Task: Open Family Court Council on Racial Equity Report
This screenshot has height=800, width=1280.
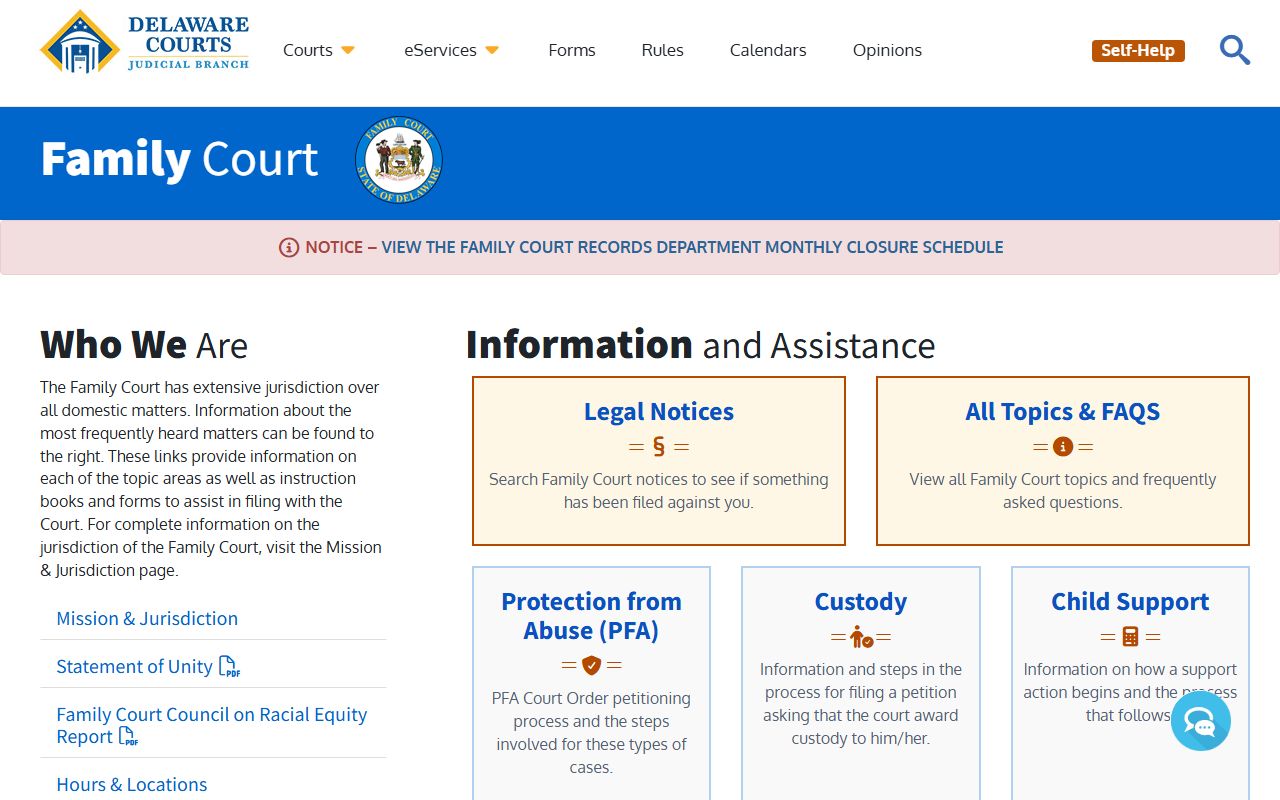Action: coord(212,725)
